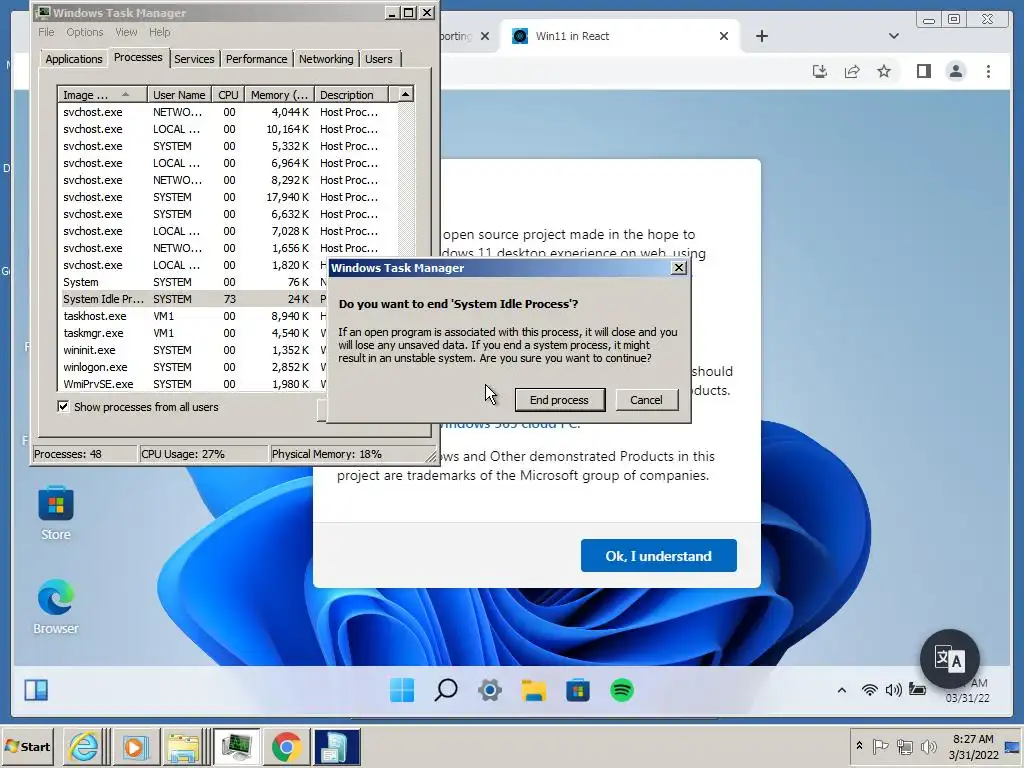
Task: Open the Win11 widgets panel icon
Action: pos(36,690)
